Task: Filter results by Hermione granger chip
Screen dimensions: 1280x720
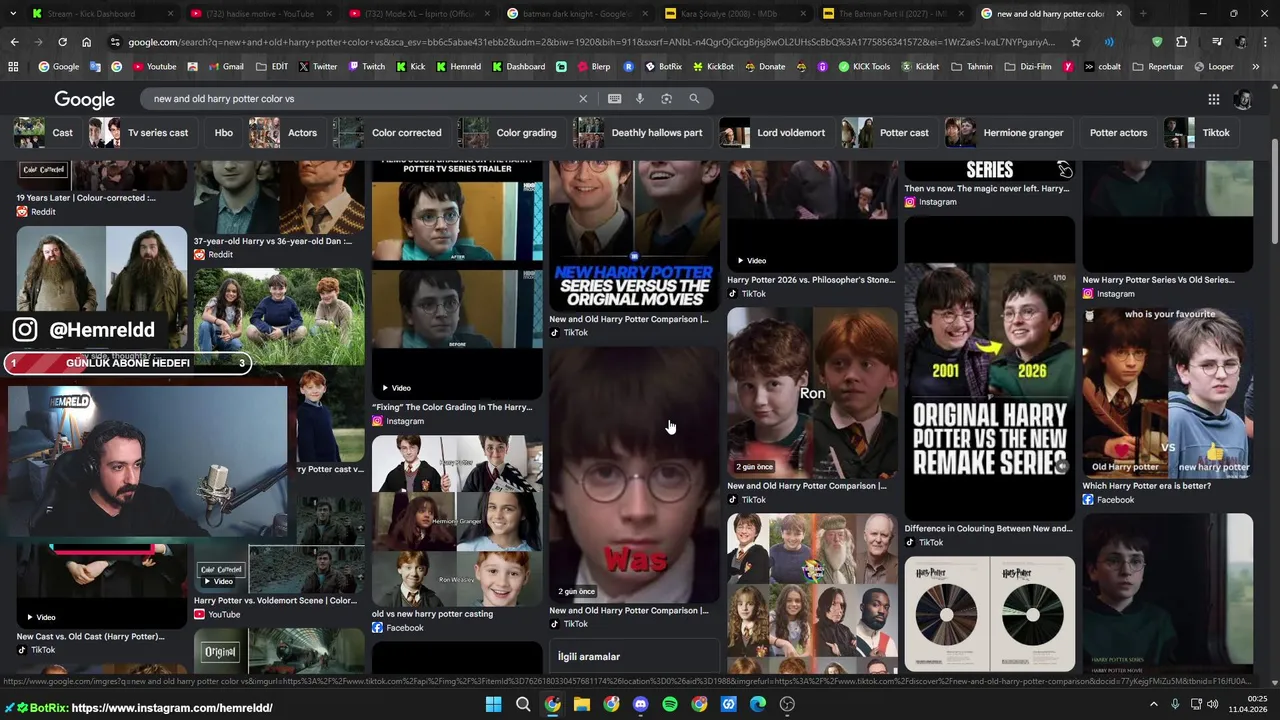Action: coord(1008,133)
